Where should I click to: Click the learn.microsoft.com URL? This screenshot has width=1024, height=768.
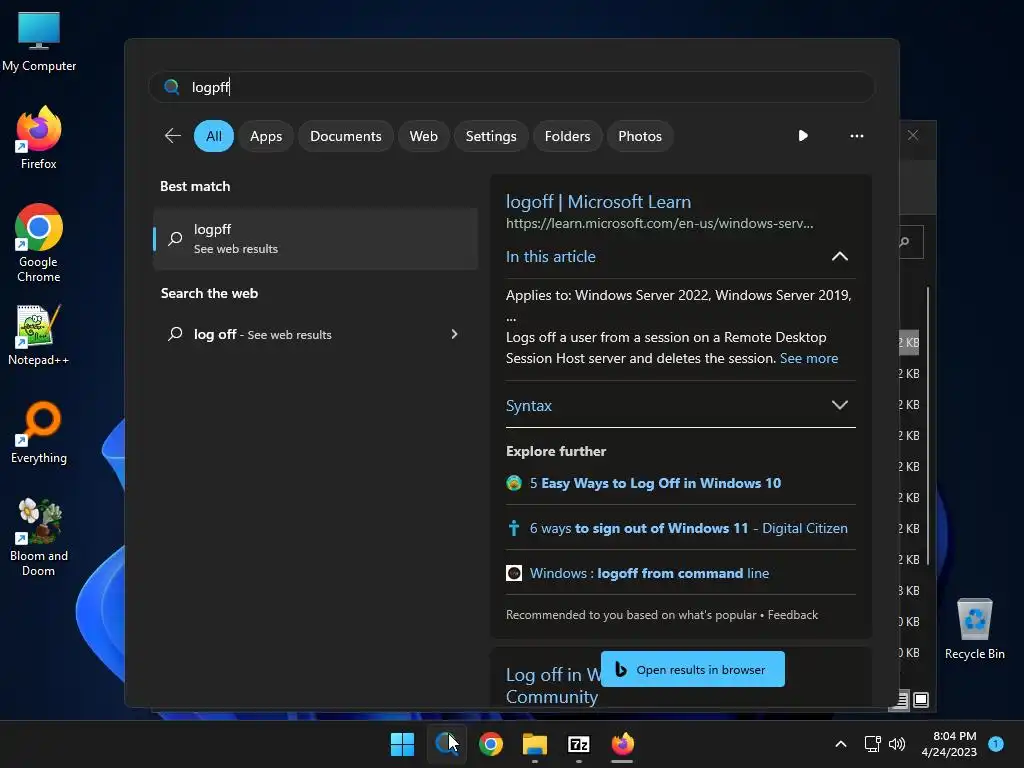[660, 223]
